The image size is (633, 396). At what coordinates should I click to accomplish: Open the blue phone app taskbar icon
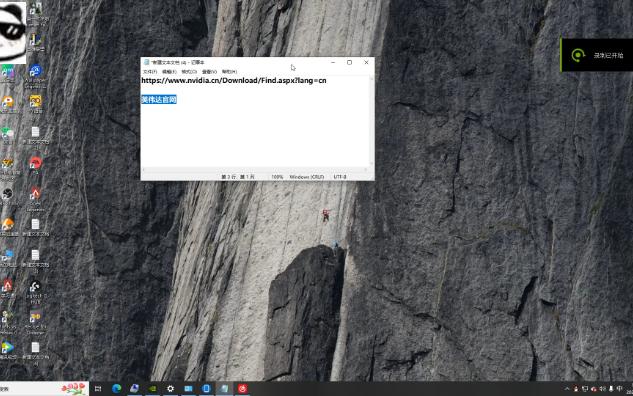pyautogui.click(x=206, y=389)
